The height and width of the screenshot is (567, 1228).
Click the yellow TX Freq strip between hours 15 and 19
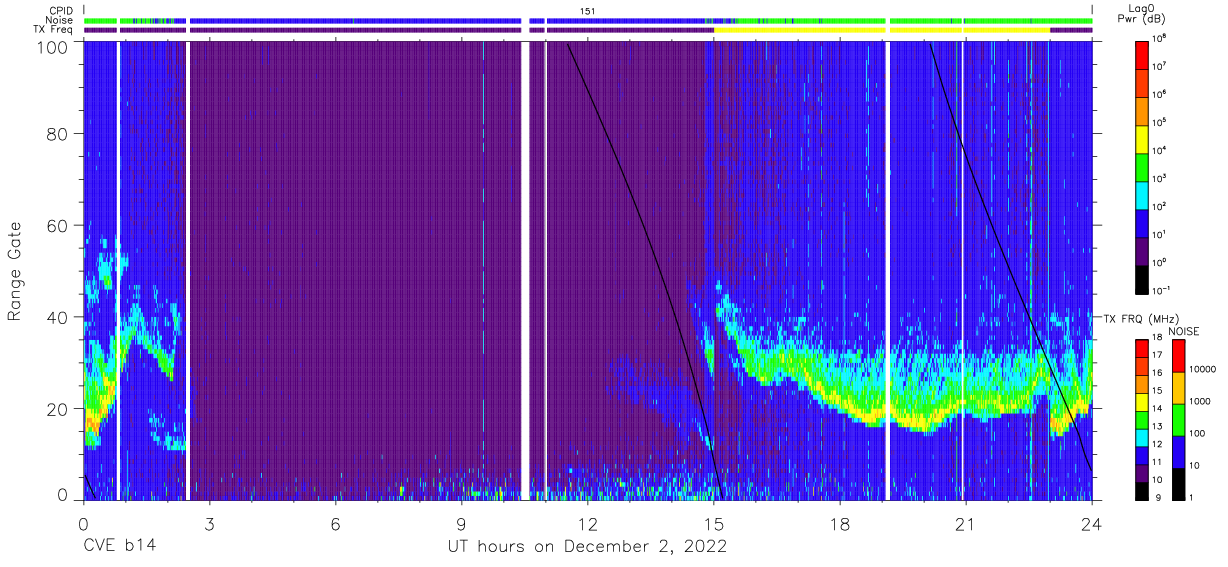pos(800,30)
